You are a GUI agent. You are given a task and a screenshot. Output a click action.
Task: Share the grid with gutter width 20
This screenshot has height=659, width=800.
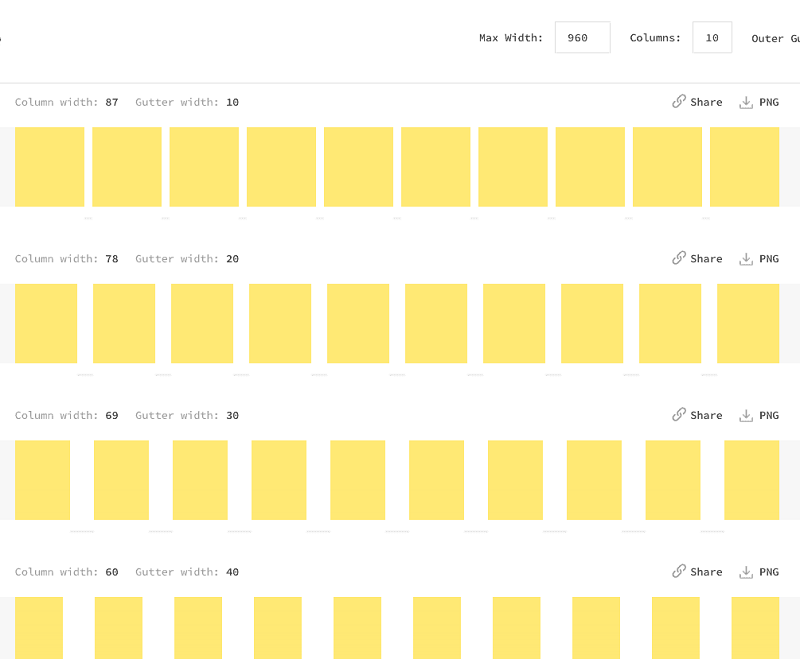(697, 259)
